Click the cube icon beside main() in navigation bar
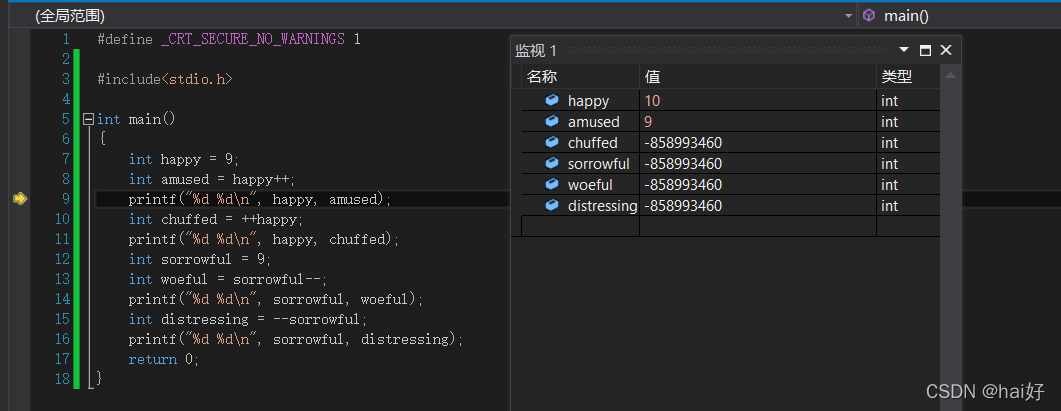The height and width of the screenshot is (411, 1061). [x=869, y=15]
